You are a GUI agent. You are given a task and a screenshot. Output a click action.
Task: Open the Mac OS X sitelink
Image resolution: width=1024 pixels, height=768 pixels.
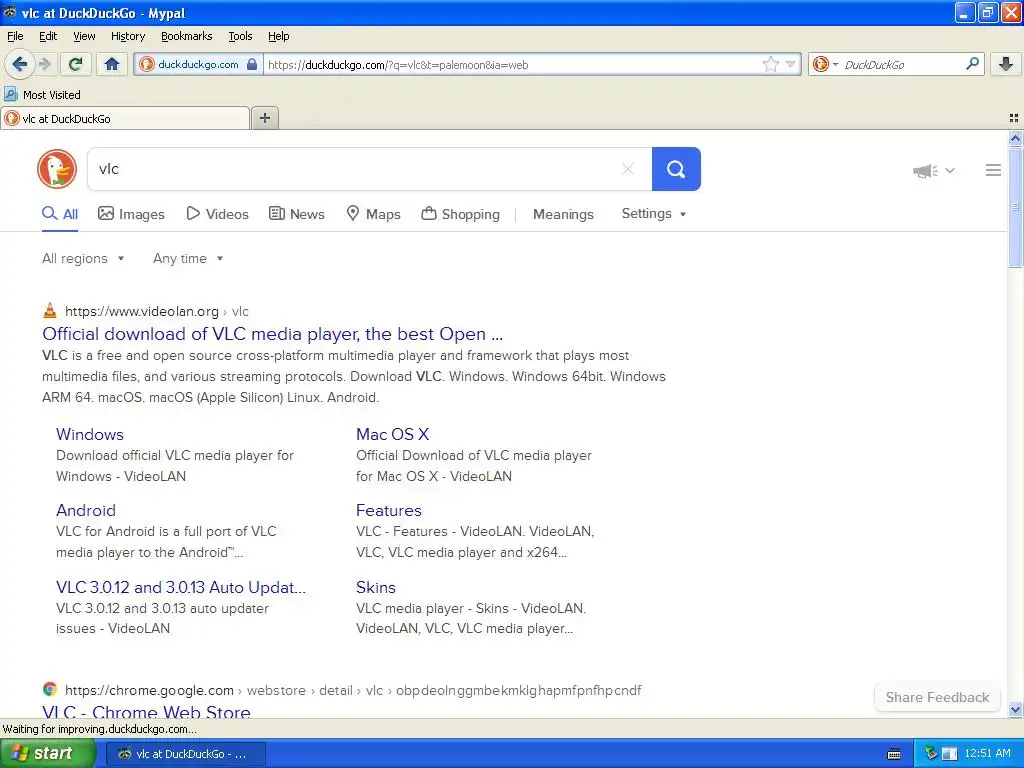click(392, 434)
